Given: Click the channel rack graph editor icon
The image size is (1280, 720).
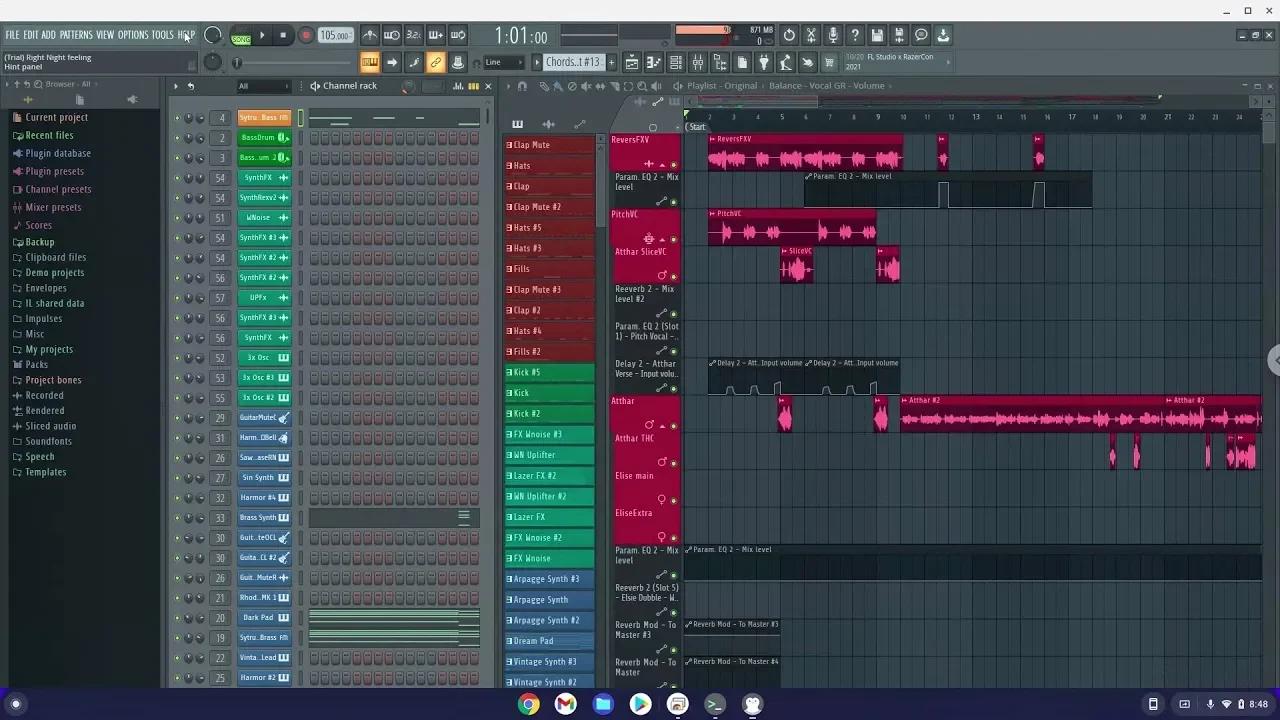Looking at the screenshot, I should [x=459, y=86].
